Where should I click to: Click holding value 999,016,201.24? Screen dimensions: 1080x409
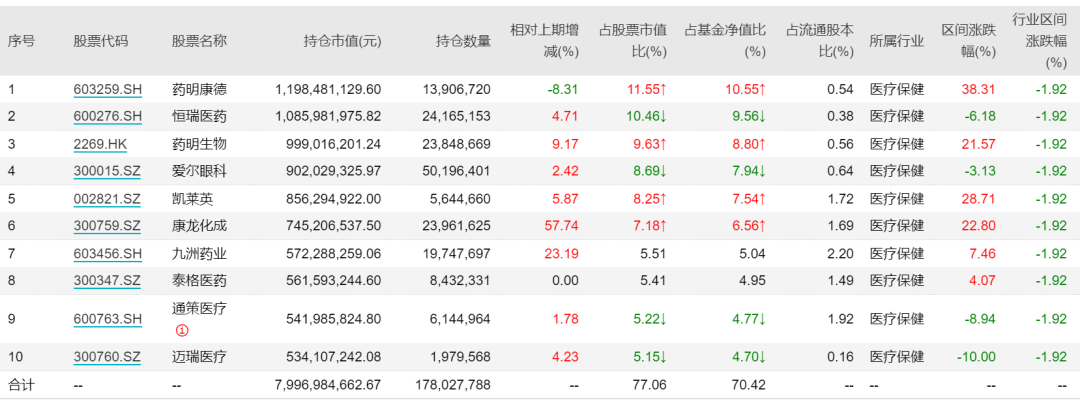333,144
